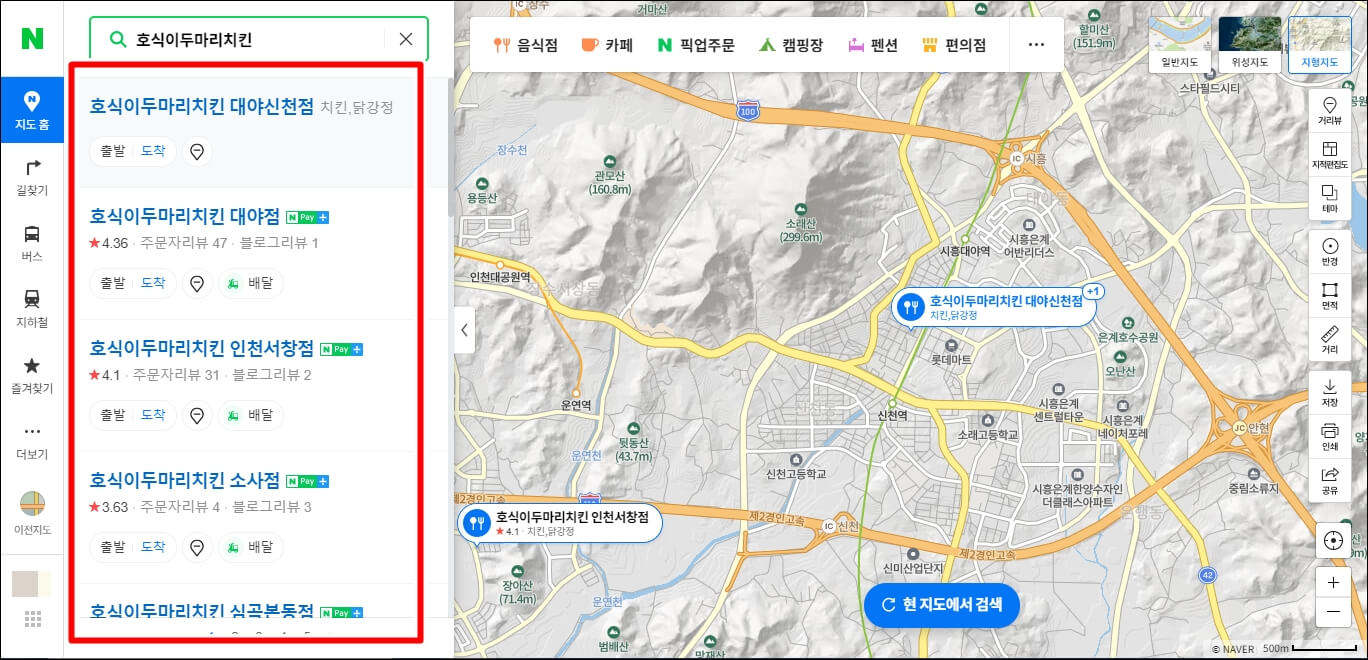Screen dimensions: 1368x660
Task: Zoom out map with minus button
Action: point(1333,612)
